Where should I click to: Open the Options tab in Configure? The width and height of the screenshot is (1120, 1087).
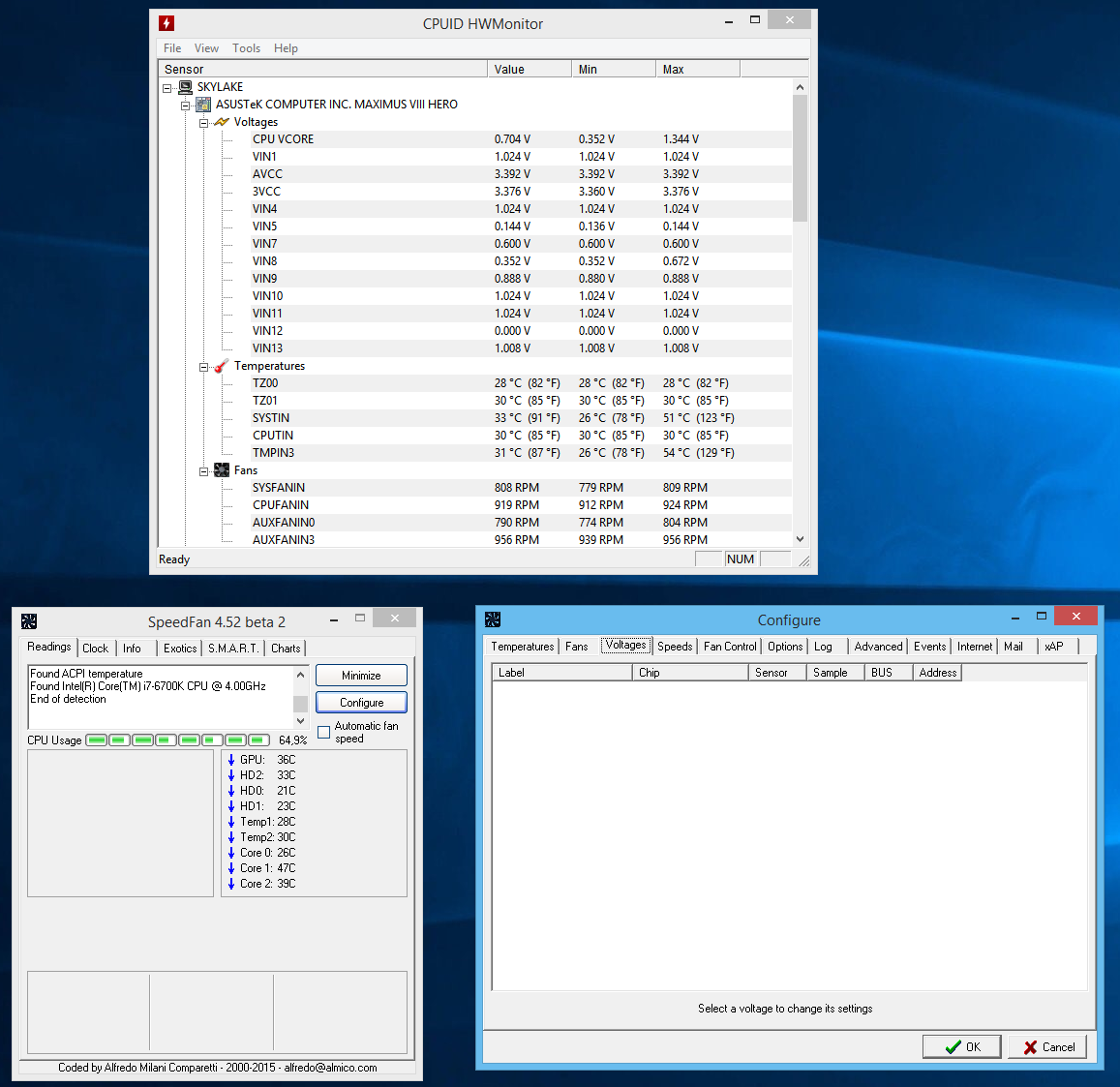pyautogui.click(x=785, y=647)
